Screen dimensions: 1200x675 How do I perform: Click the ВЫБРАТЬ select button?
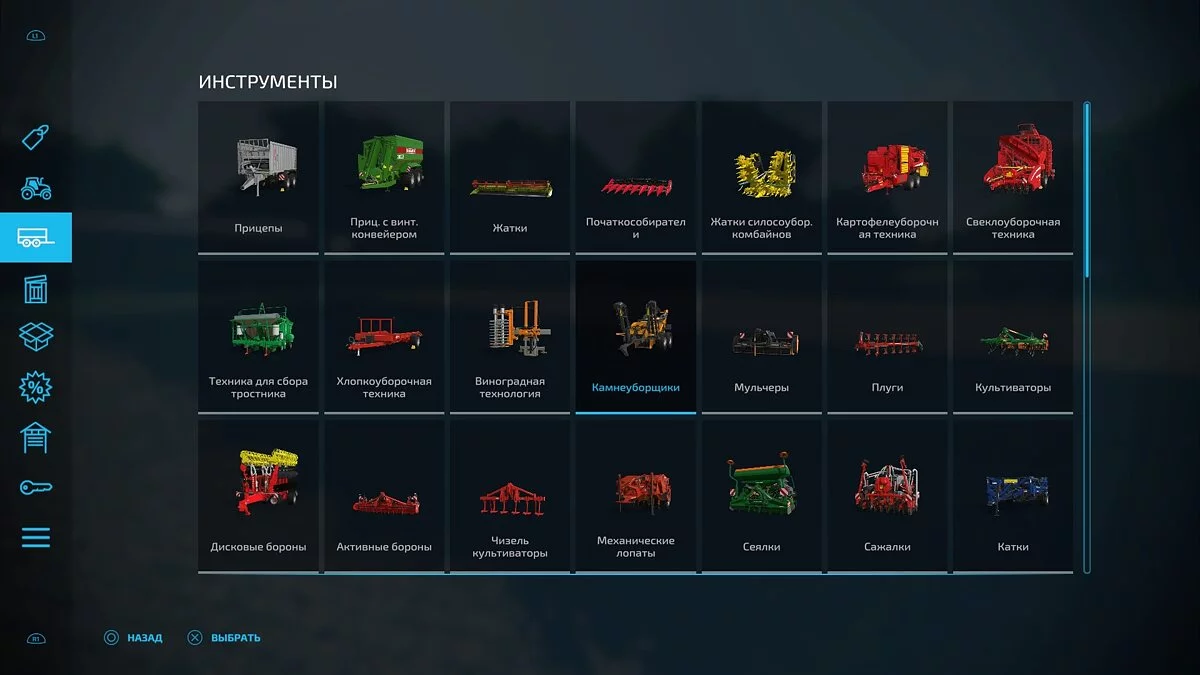[x=224, y=637]
